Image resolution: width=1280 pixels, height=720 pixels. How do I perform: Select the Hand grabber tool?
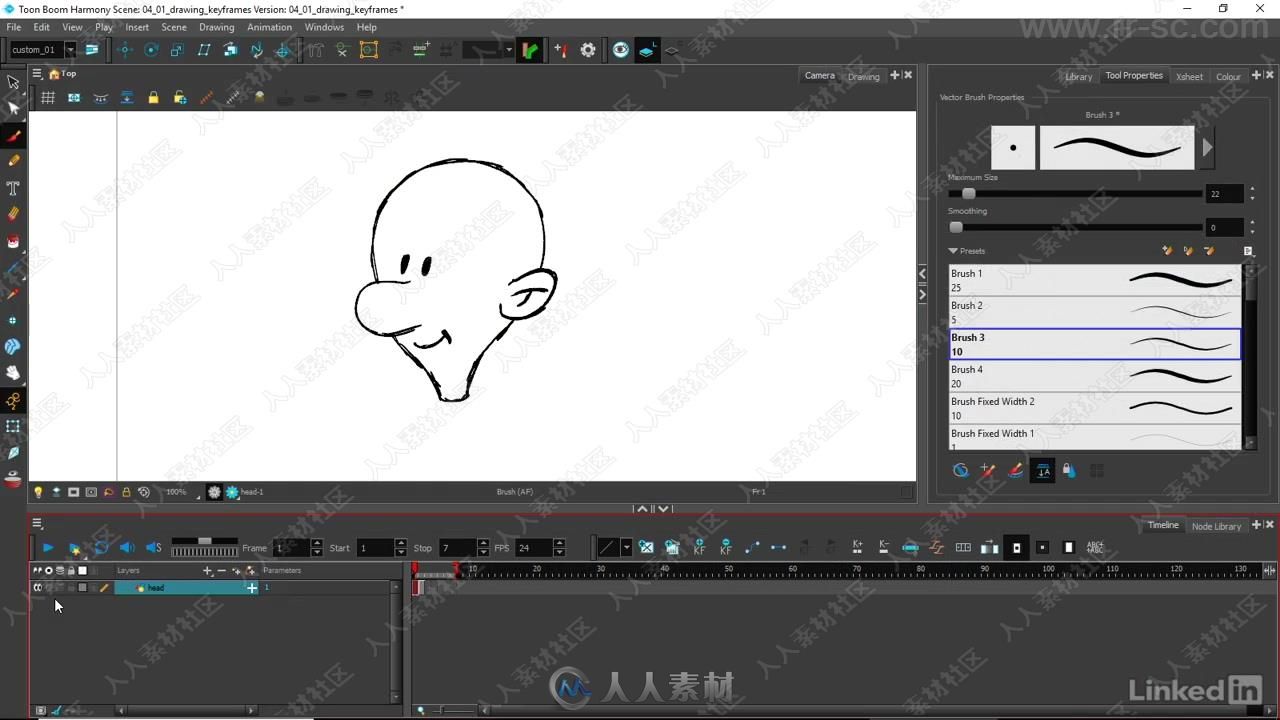pyautogui.click(x=13, y=373)
